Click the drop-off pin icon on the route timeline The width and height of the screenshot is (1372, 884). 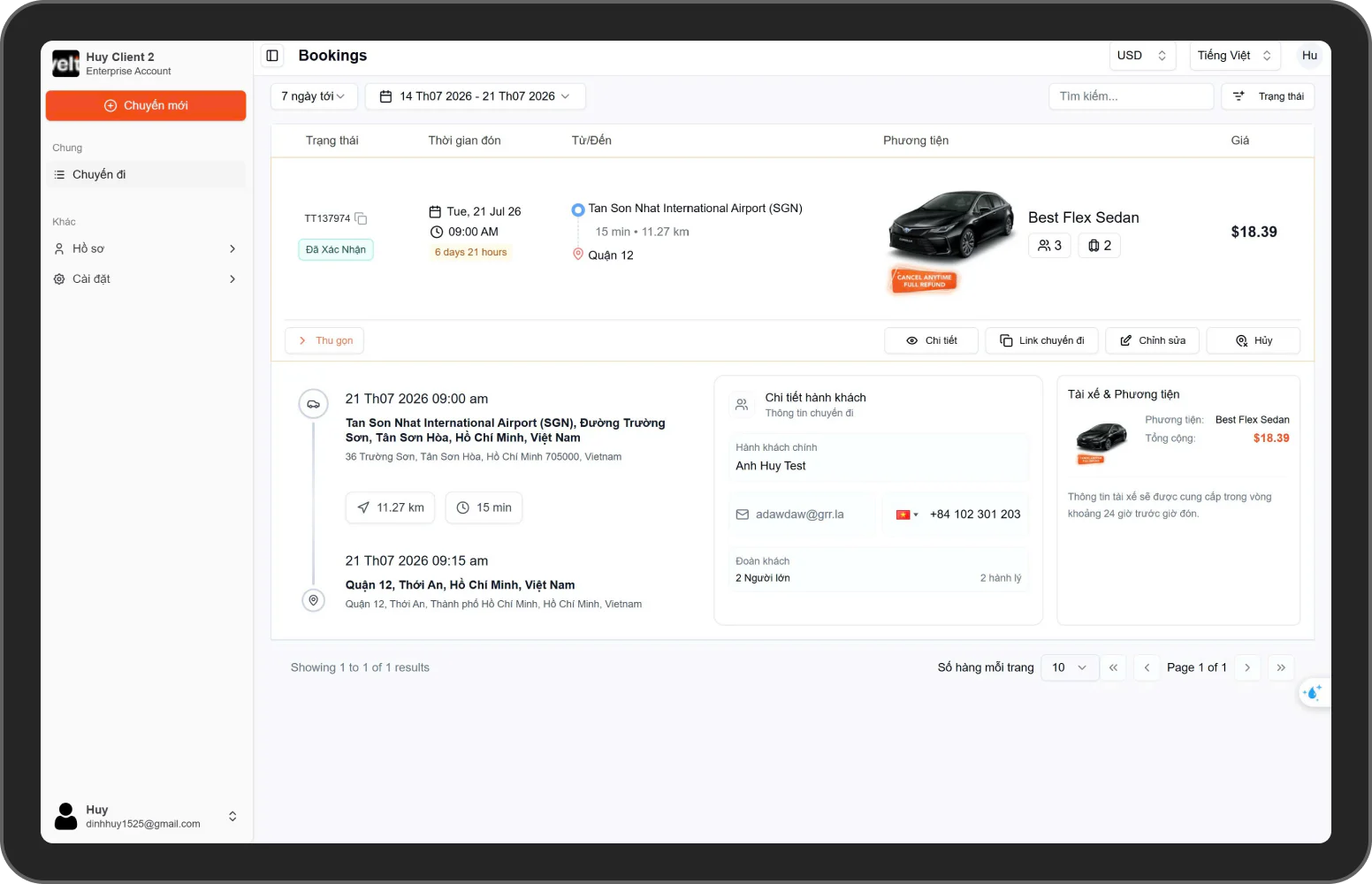pyautogui.click(x=313, y=600)
